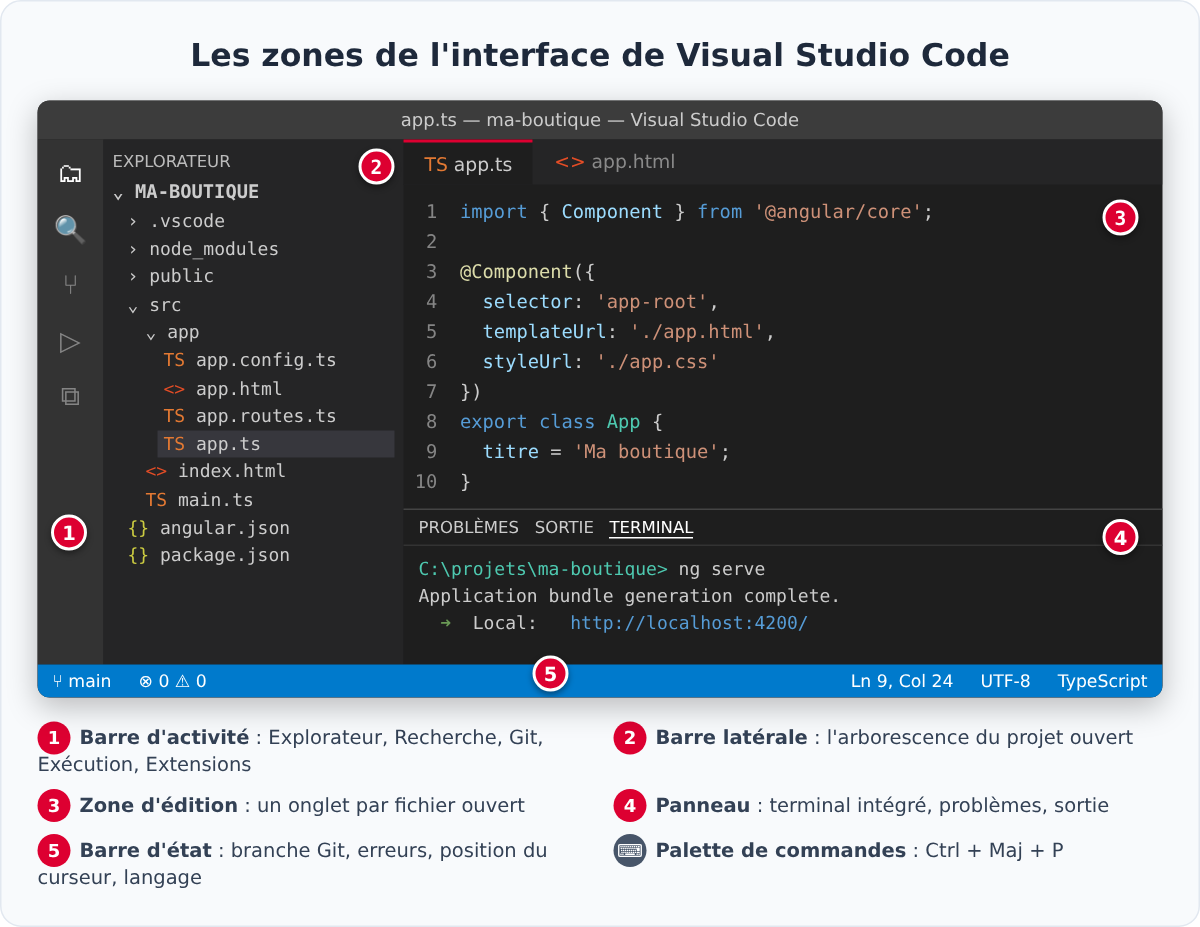Click the titre = 'Ma boutique' line
Screen dimensions: 1200x927
[x=606, y=452]
